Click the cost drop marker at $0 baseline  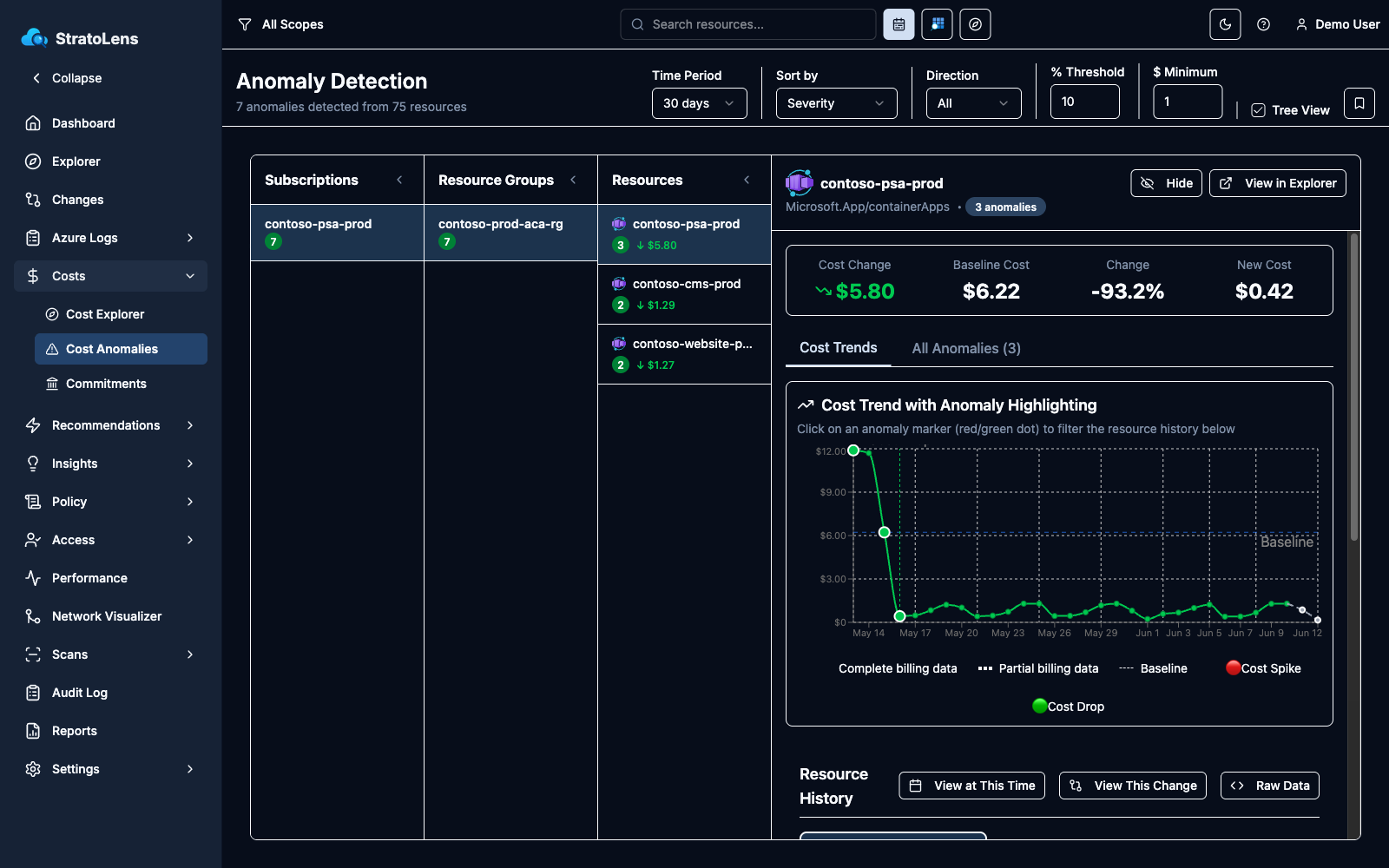pos(899,616)
